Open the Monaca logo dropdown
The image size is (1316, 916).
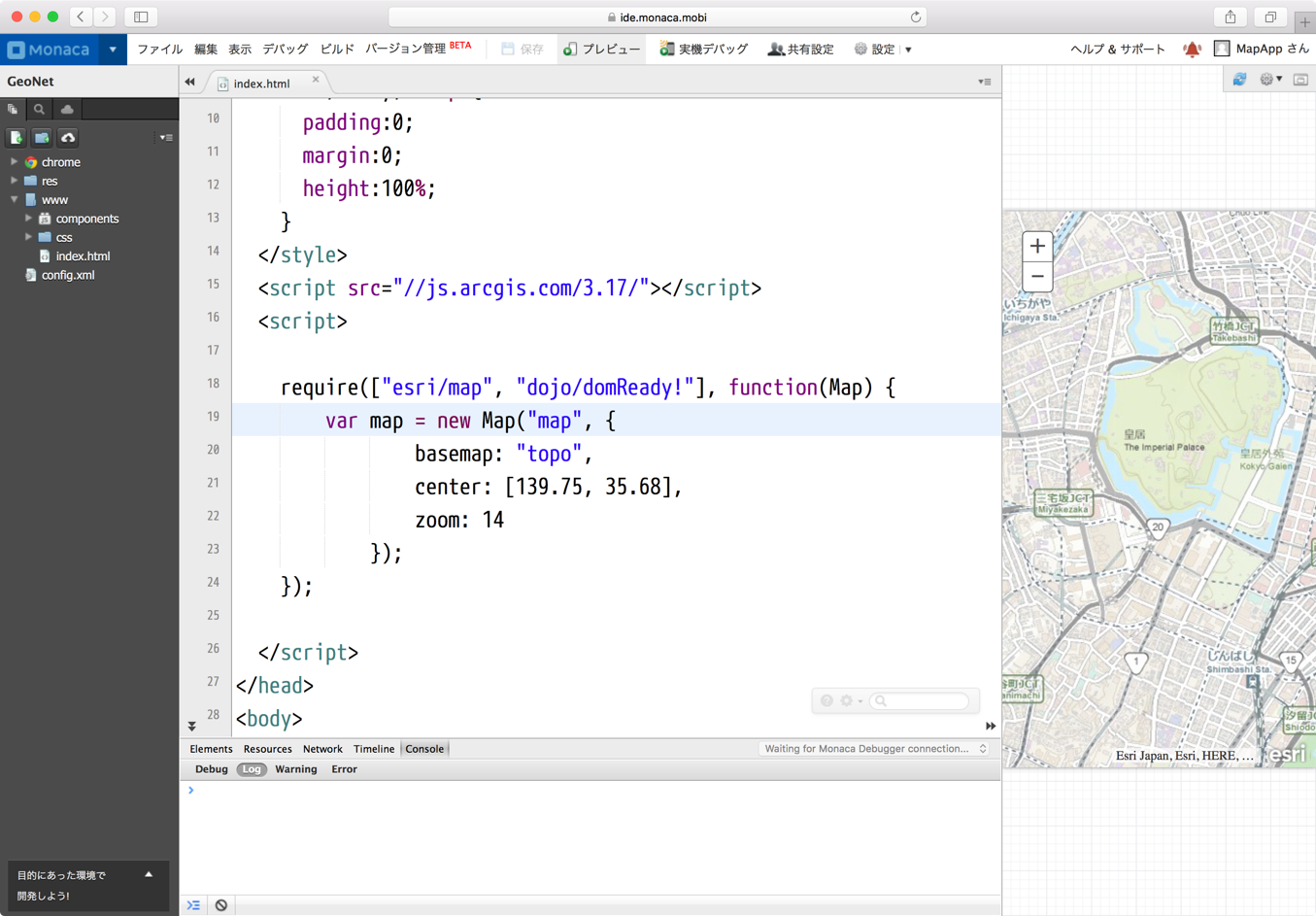point(113,50)
